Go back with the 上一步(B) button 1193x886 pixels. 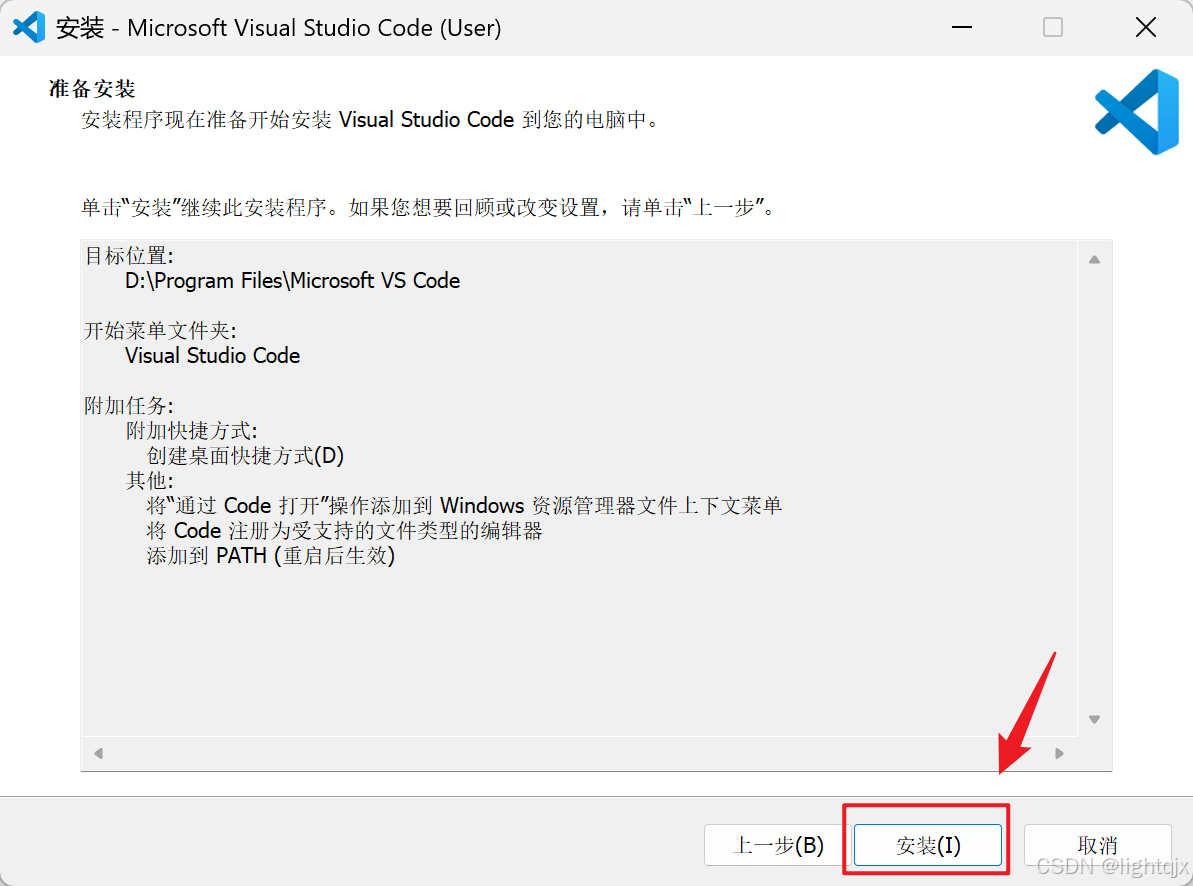point(778,845)
